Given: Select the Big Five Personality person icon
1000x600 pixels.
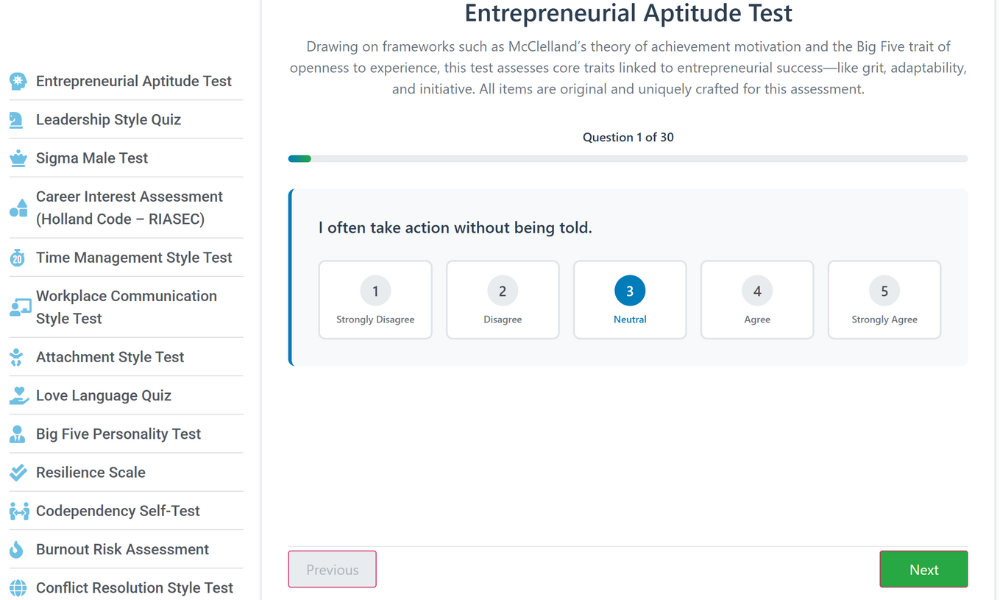Looking at the screenshot, I should [17, 433].
